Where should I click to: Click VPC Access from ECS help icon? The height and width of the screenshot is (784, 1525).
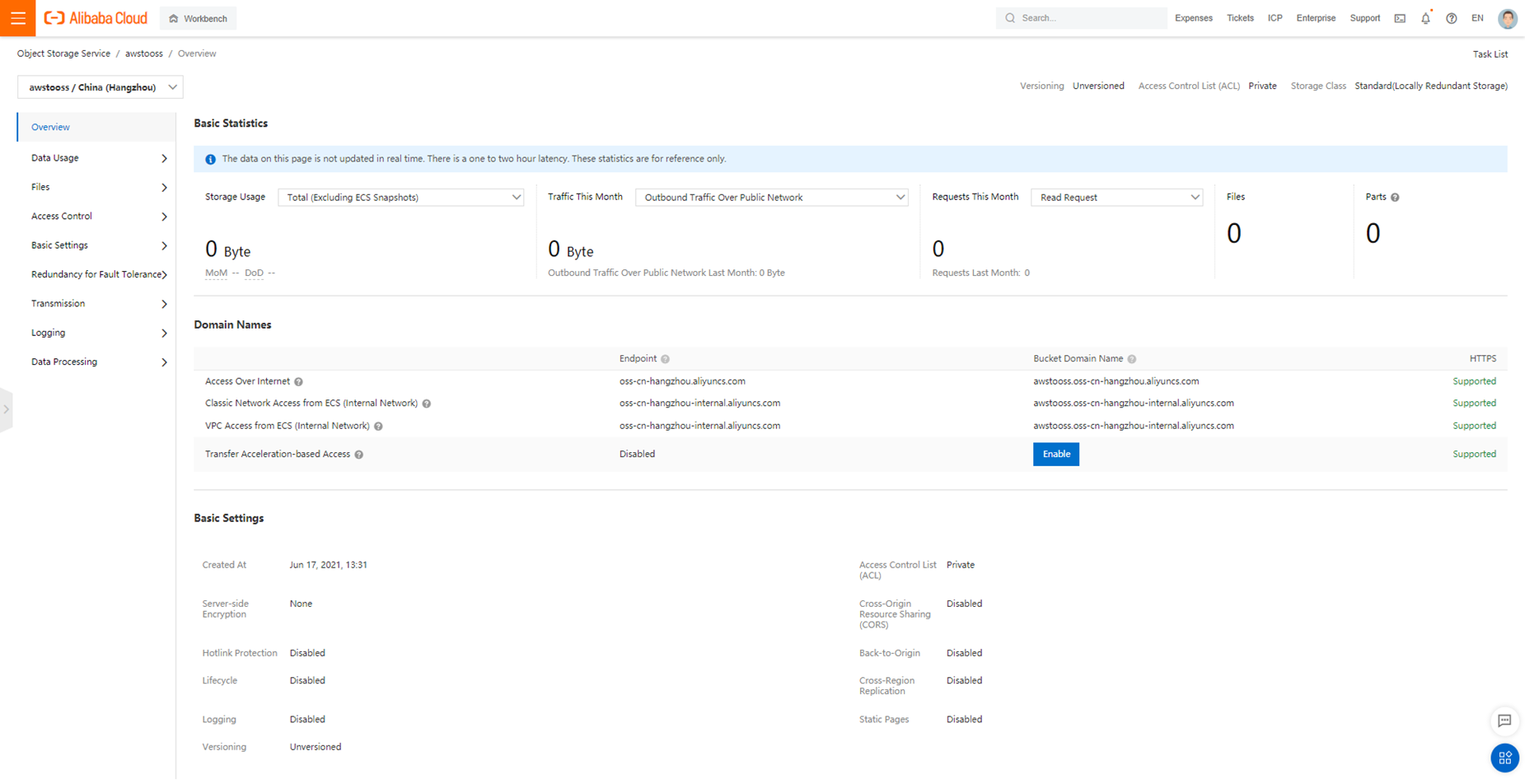point(378,427)
